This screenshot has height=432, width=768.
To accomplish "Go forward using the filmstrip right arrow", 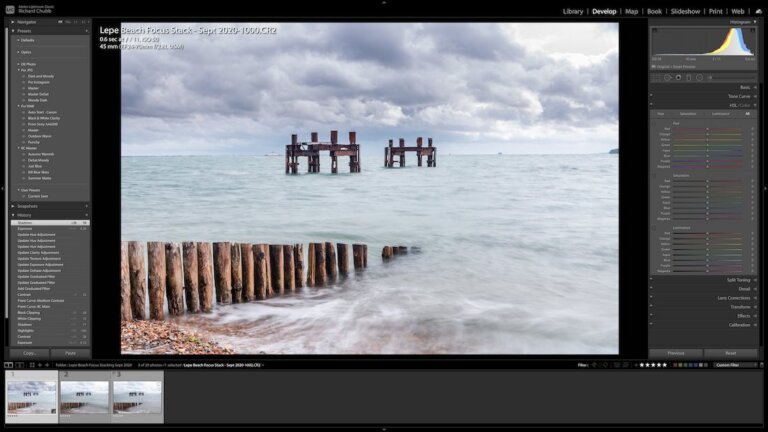I will 47,365.
